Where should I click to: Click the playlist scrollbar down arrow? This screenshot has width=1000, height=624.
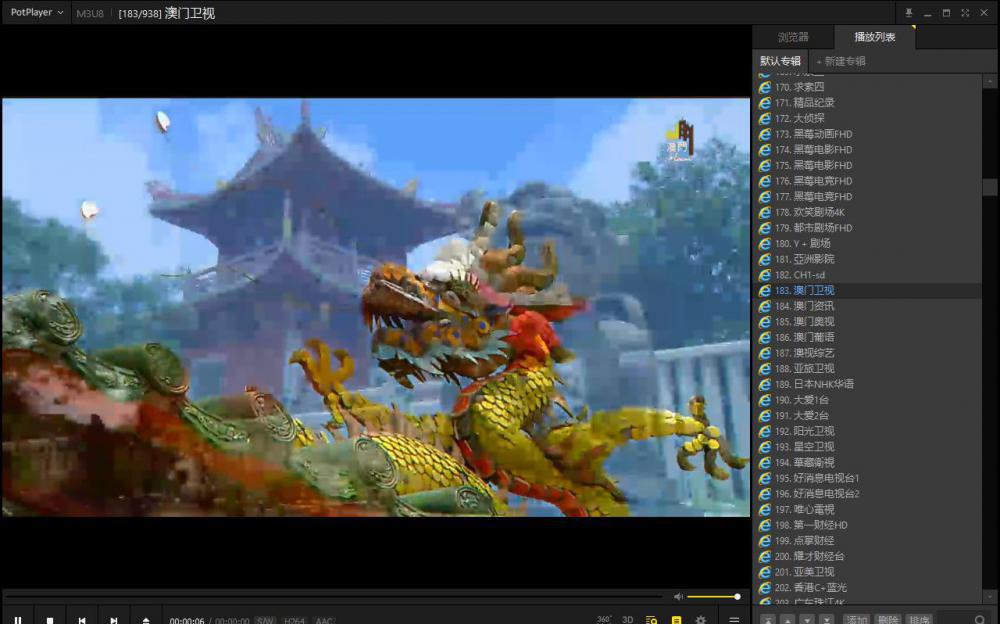[x=990, y=595]
